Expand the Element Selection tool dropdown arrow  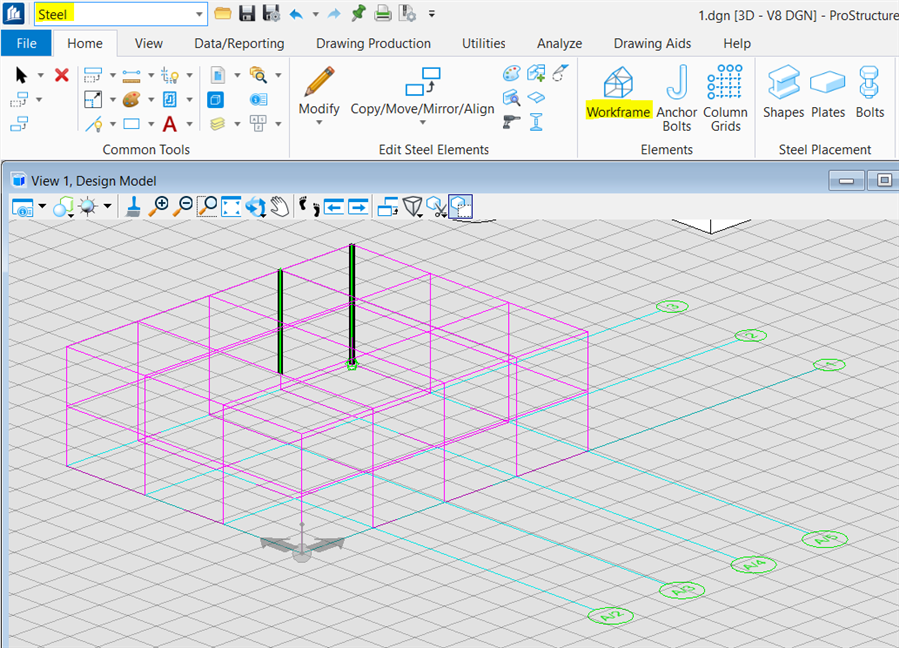pyautogui.click(x=40, y=75)
